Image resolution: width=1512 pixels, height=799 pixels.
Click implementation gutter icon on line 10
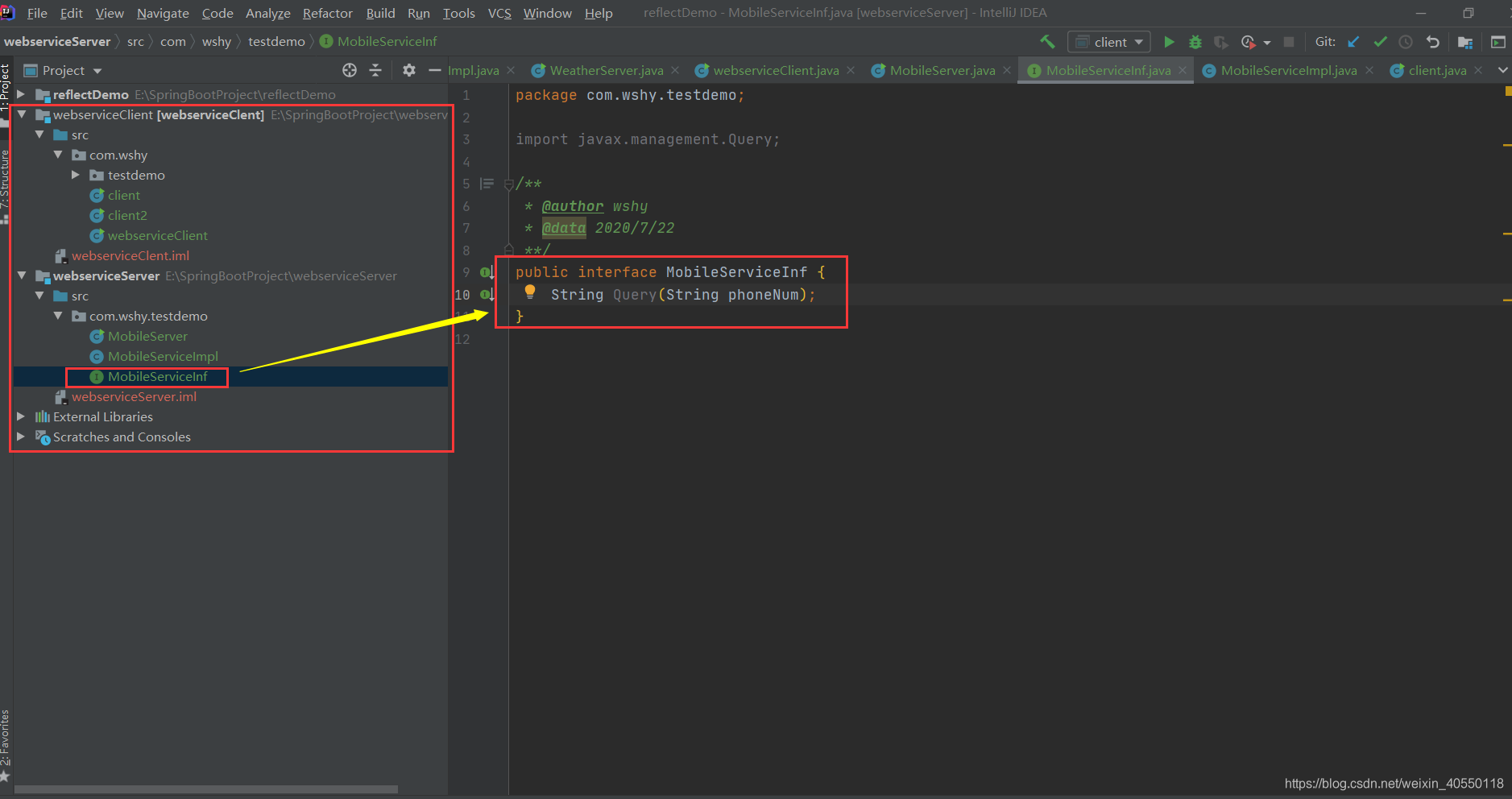tap(487, 295)
